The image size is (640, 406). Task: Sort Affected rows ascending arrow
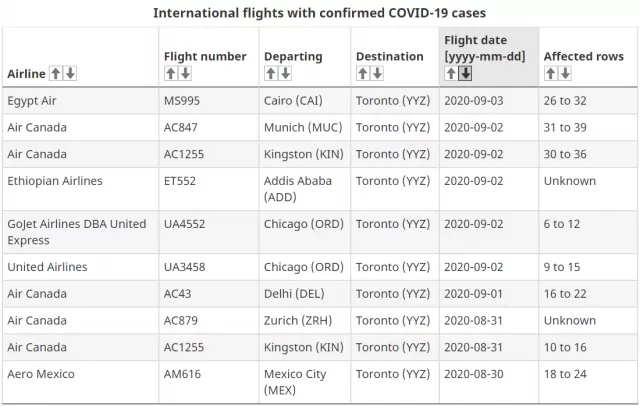point(550,73)
